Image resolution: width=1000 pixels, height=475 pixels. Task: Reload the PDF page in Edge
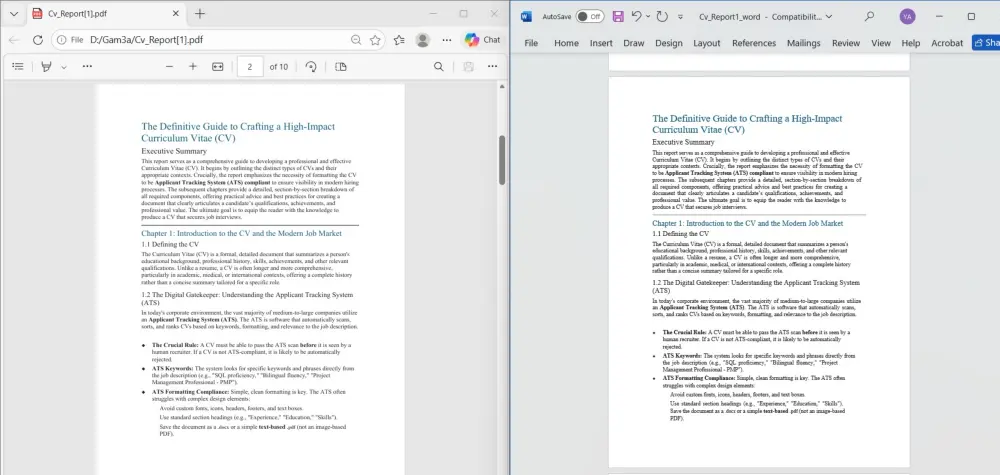click(x=38, y=40)
